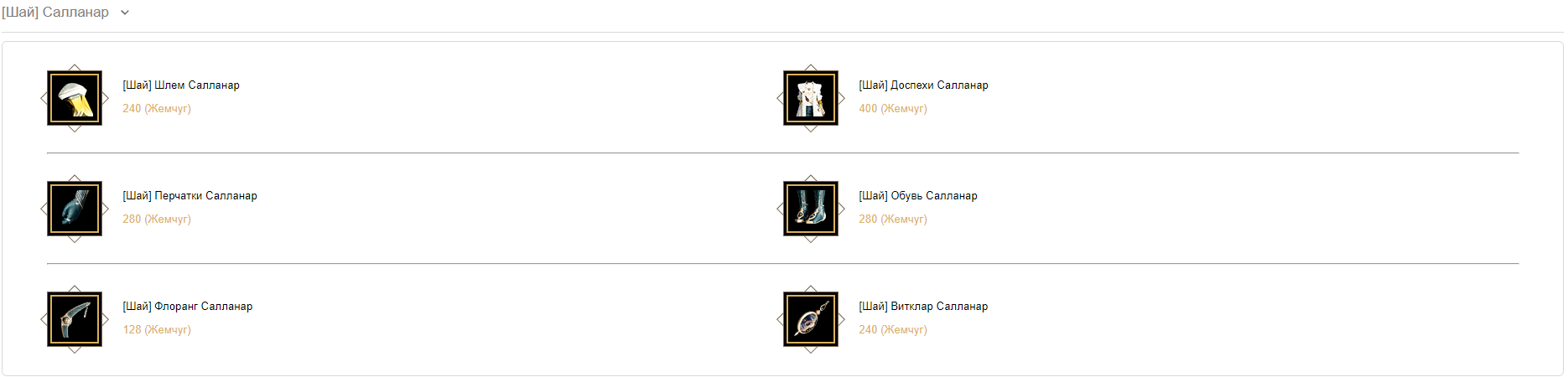The width and height of the screenshot is (1568, 377).
Task: Click the 128 (Жемчуг) Флоранг price
Action: (157, 330)
